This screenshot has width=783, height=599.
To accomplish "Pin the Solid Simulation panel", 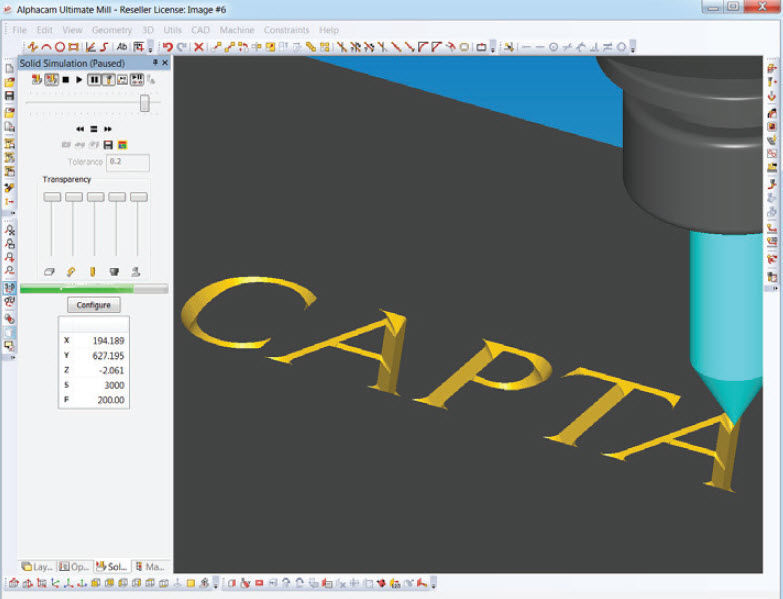I will click(155, 62).
